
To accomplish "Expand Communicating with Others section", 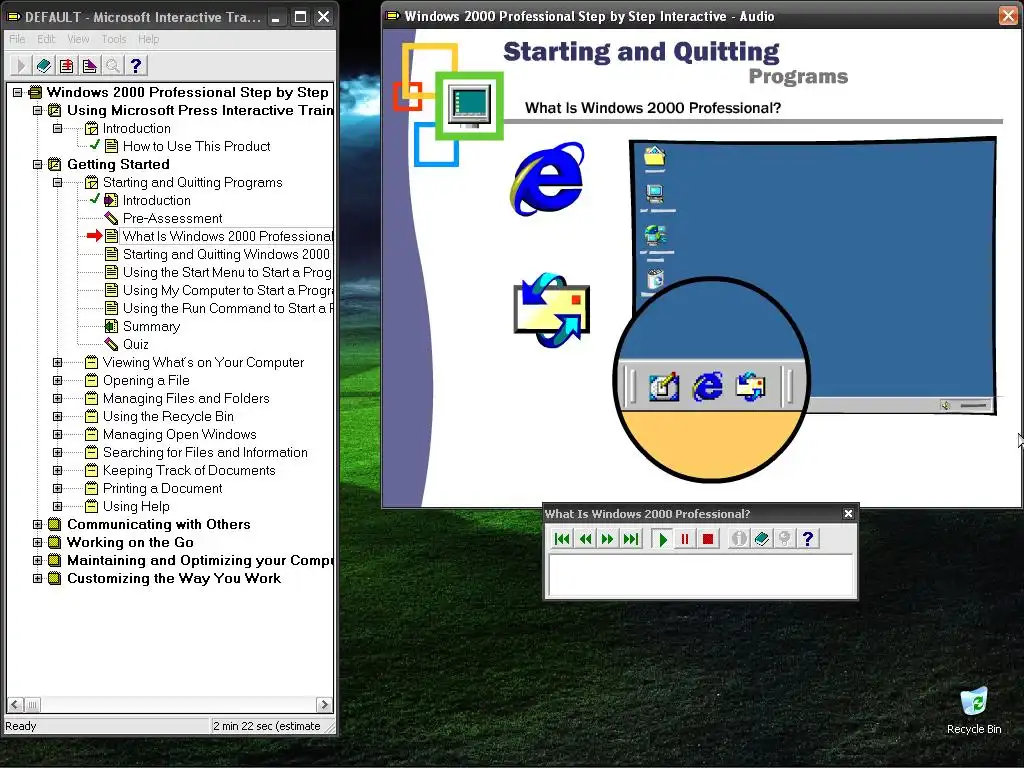I will coord(37,524).
